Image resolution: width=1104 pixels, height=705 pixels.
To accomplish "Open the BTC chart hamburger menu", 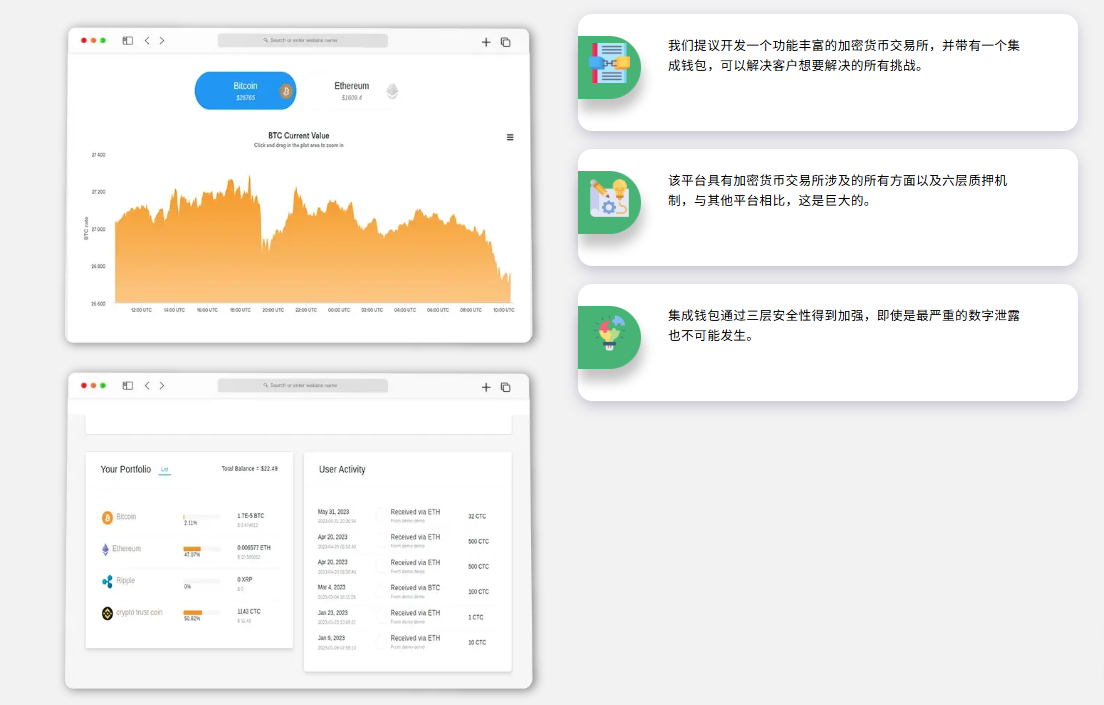I will click(x=510, y=137).
